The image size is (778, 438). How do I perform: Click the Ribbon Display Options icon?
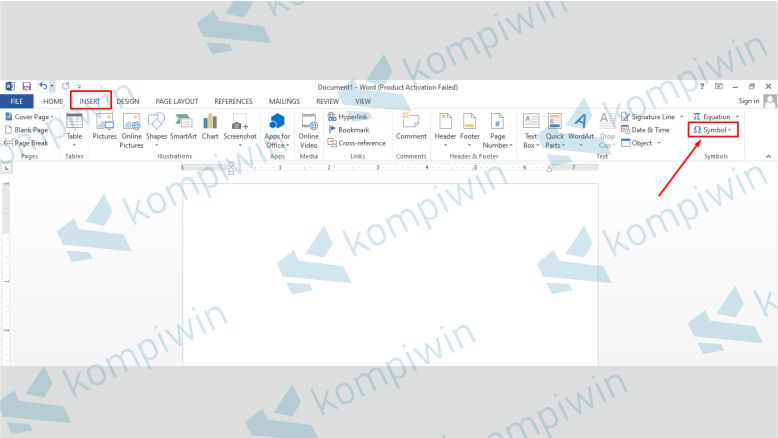pos(718,86)
